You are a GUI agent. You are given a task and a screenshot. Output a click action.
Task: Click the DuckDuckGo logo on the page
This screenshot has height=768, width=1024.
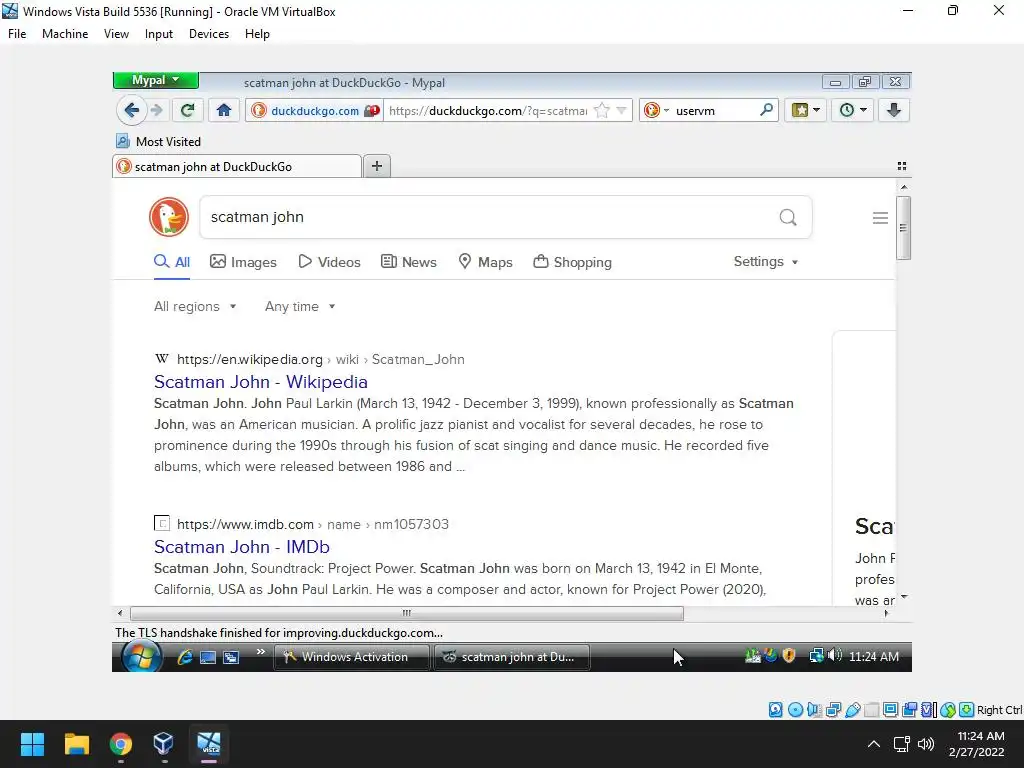pyautogui.click(x=168, y=217)
